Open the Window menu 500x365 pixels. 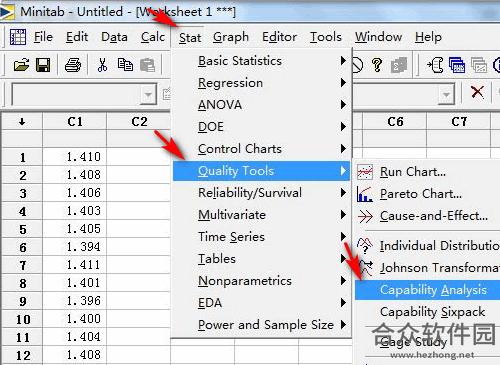coord(378,37)
